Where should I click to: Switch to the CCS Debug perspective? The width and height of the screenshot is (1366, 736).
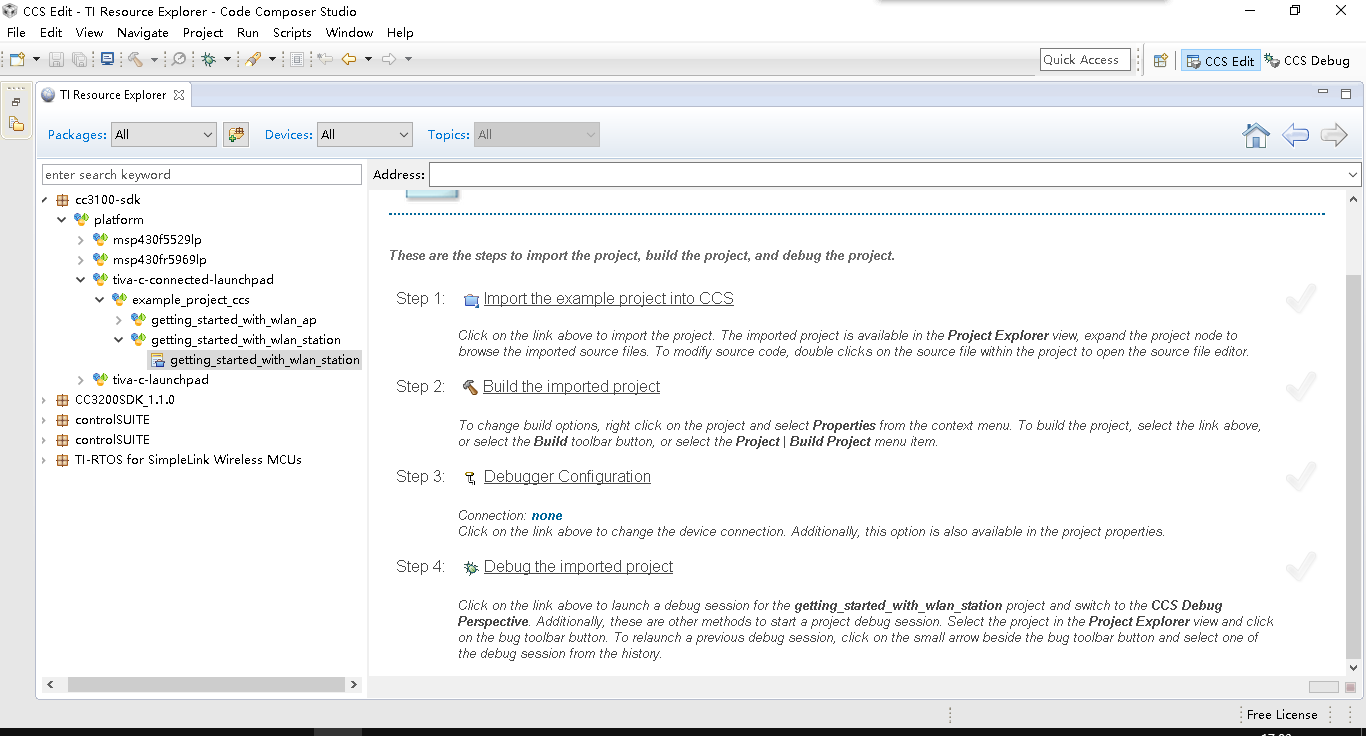pyautogui.click(x=1307, y=60)
